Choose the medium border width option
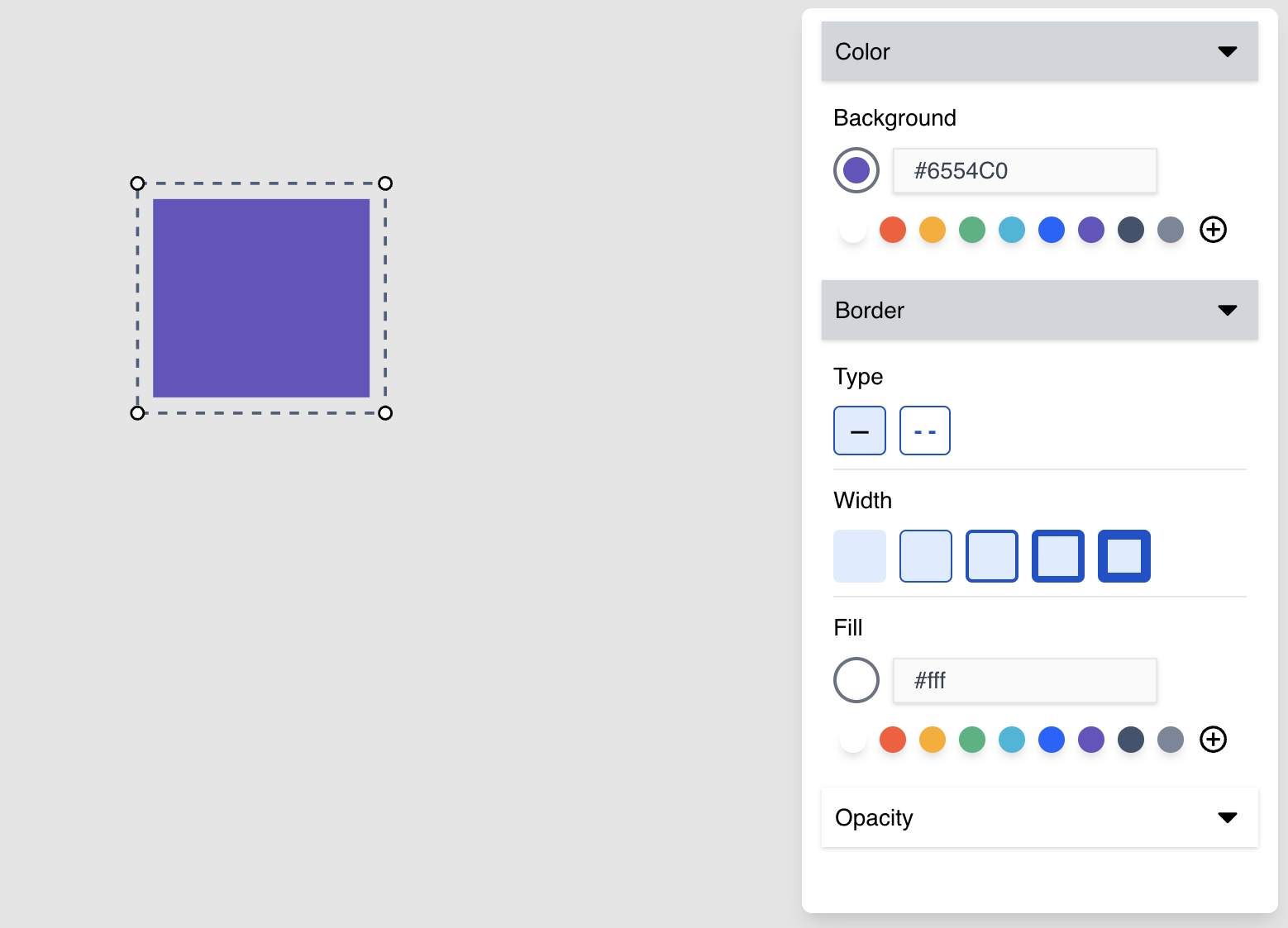1288x928 pixels. click(991, 556)
